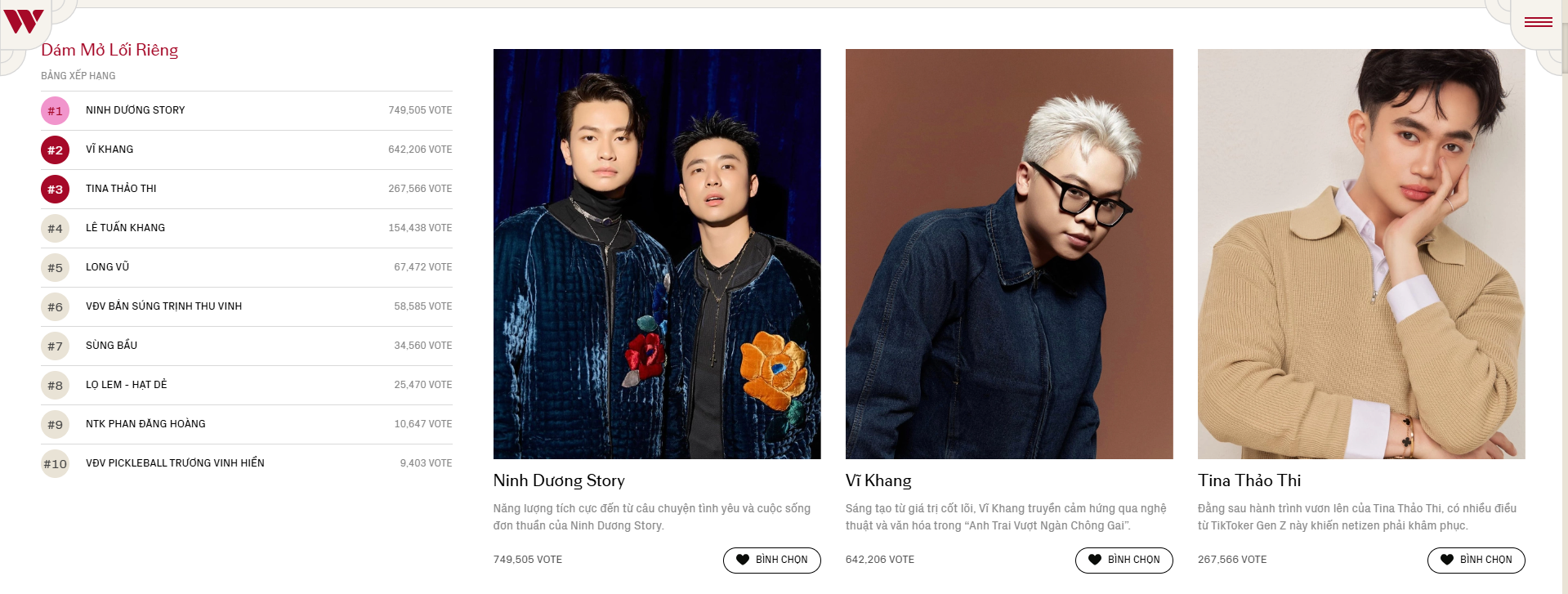The image size is (1568, 594).
Task: Click heart icon under Ninh Dương Story
Action: [742, 560]
